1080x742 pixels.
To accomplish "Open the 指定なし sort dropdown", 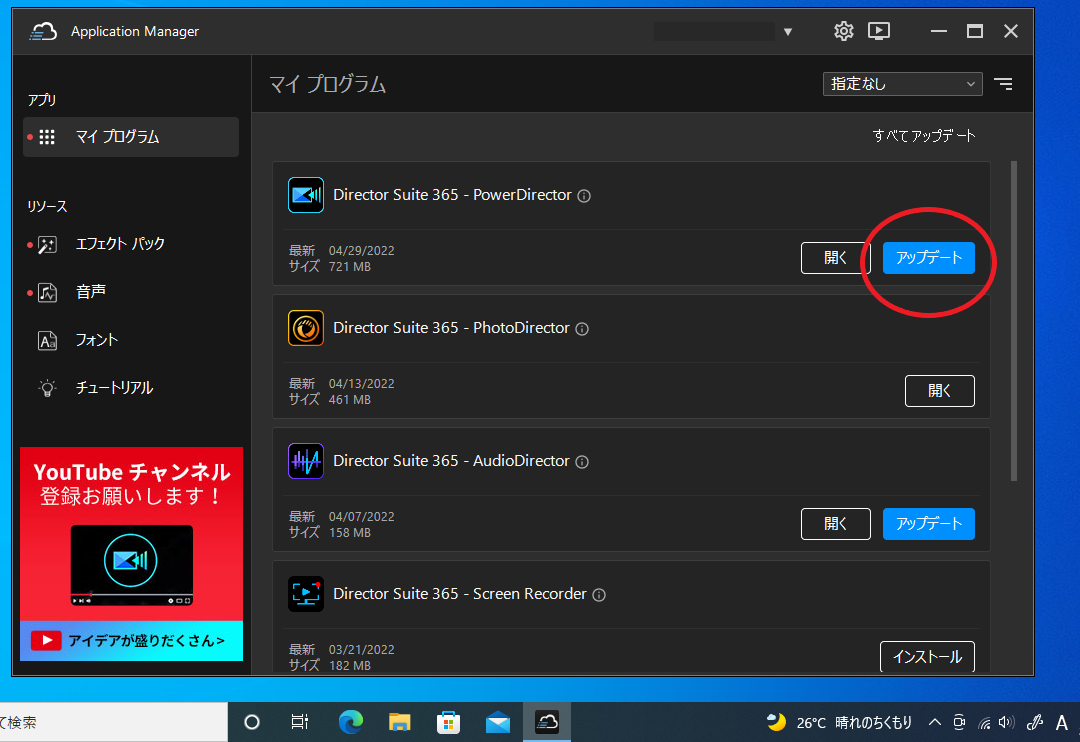I will point(901,84).
